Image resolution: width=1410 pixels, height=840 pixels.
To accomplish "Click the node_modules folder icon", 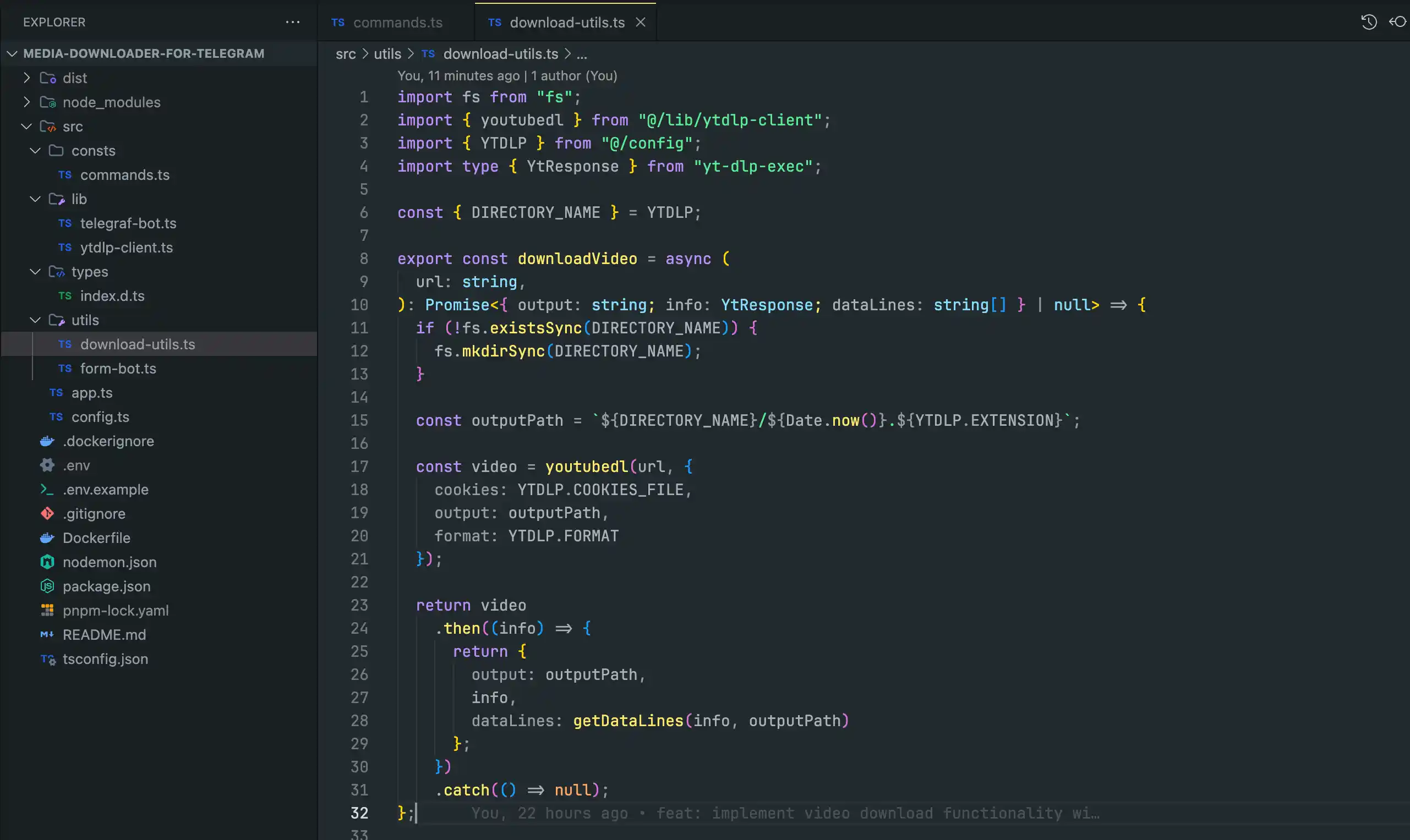I will (47, 102).
